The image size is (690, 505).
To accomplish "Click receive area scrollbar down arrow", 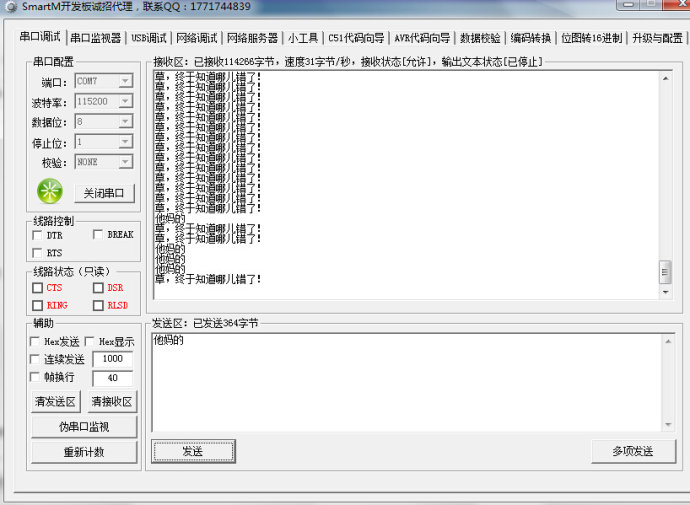I will click(665, 293).
